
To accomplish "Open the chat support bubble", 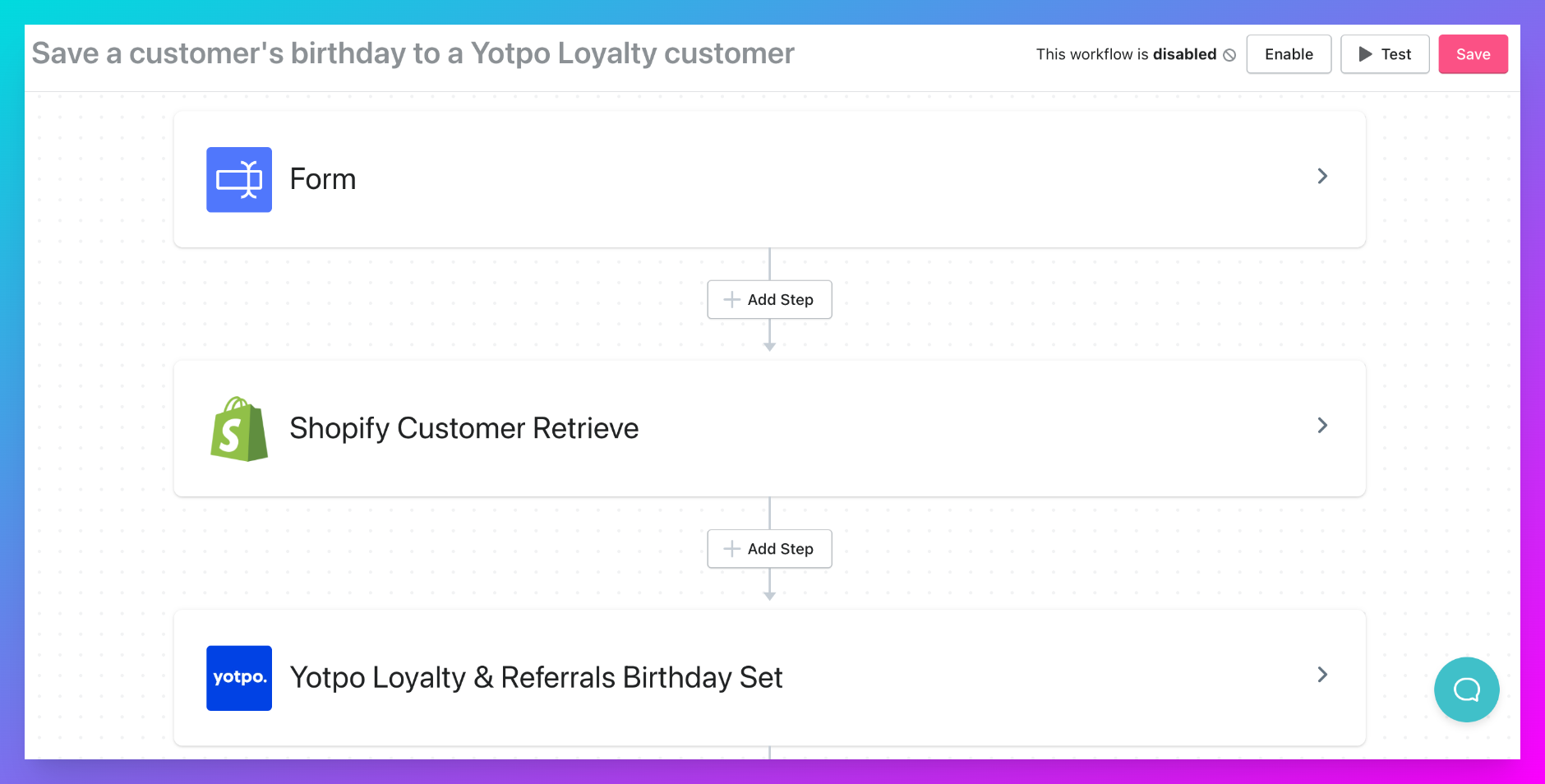I will click(1466, 689).
